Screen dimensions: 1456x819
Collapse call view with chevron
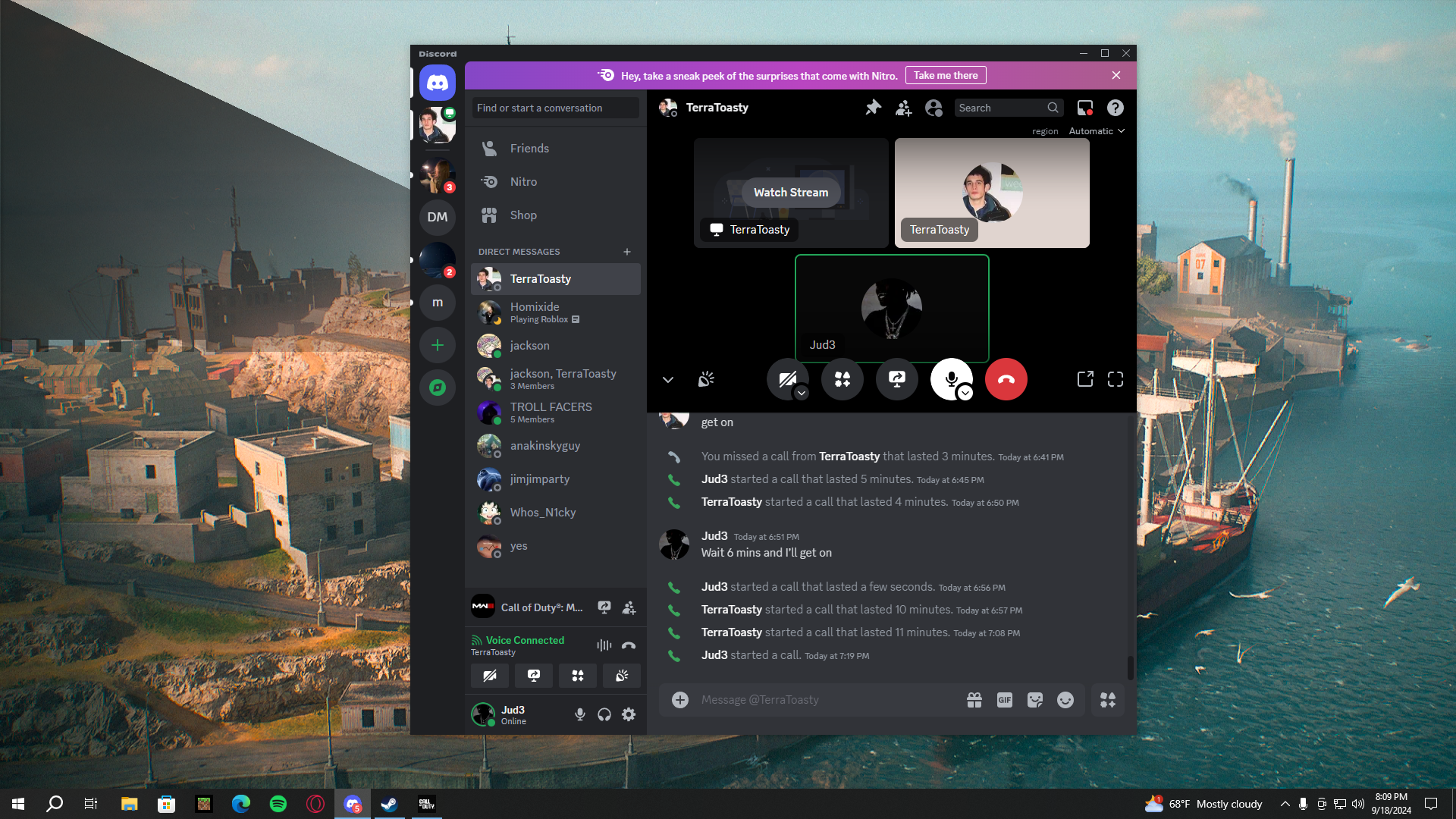(x=667, y=380)
